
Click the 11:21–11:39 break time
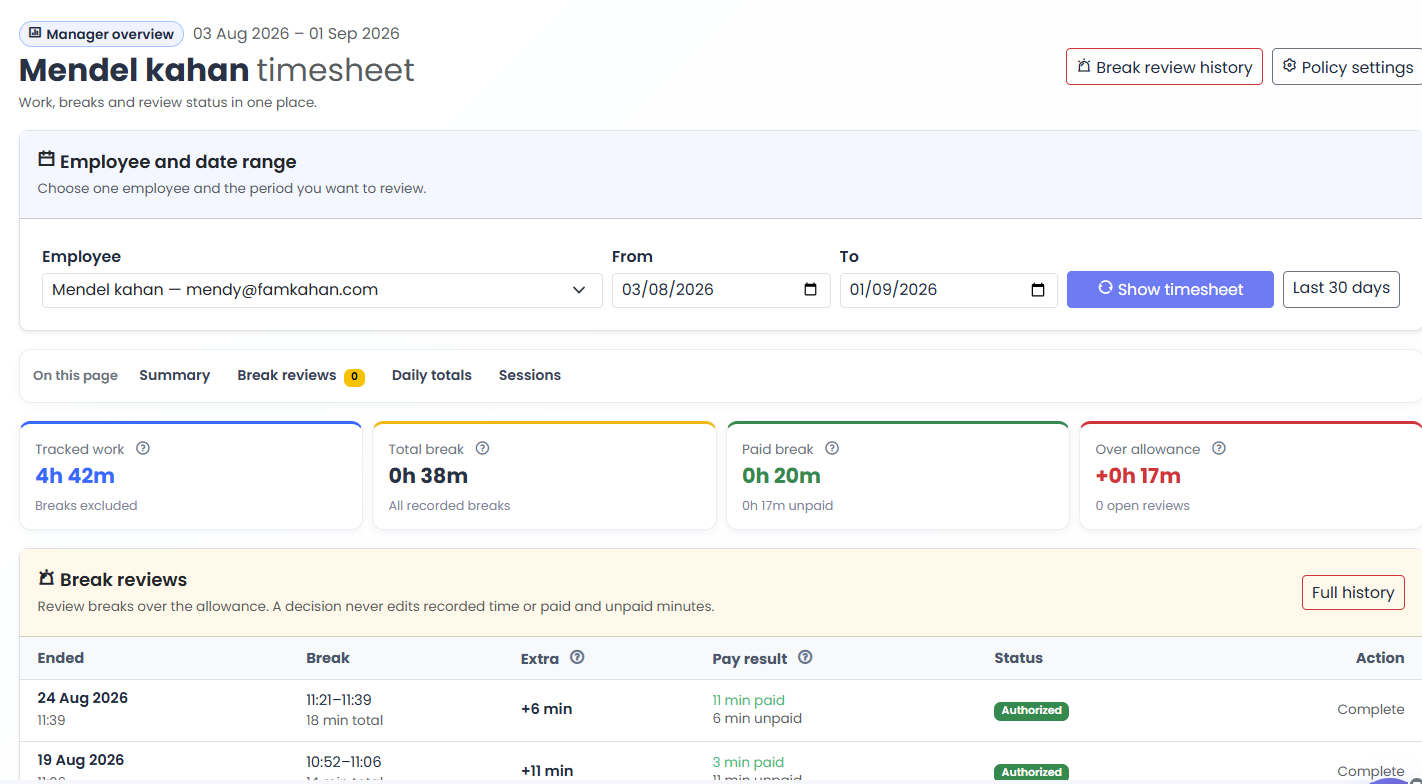click(x=339, y=700)
